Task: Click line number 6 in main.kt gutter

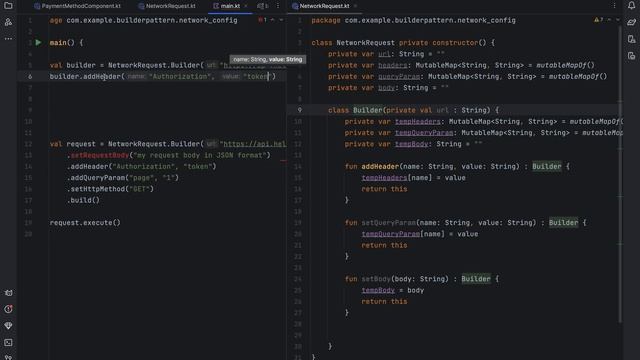Action: (30, 77)
